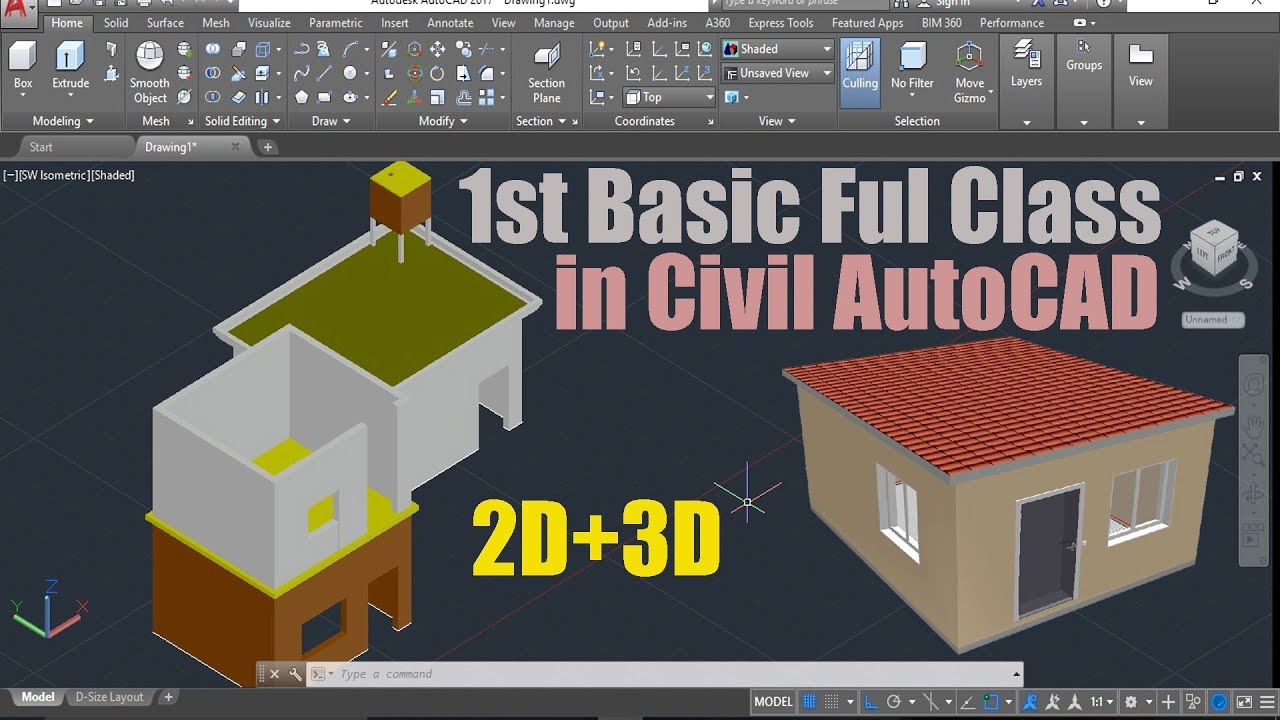Open the Unsaved View dropdown

777,73
